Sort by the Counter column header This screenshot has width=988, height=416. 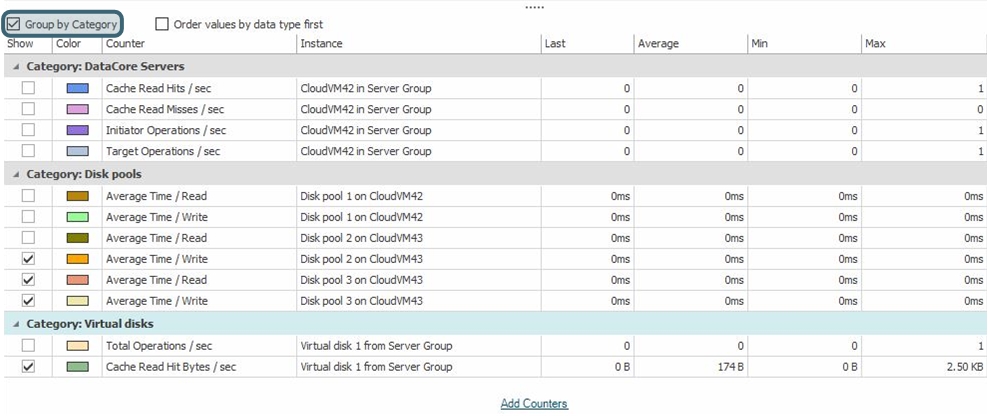tap(198, 44)
